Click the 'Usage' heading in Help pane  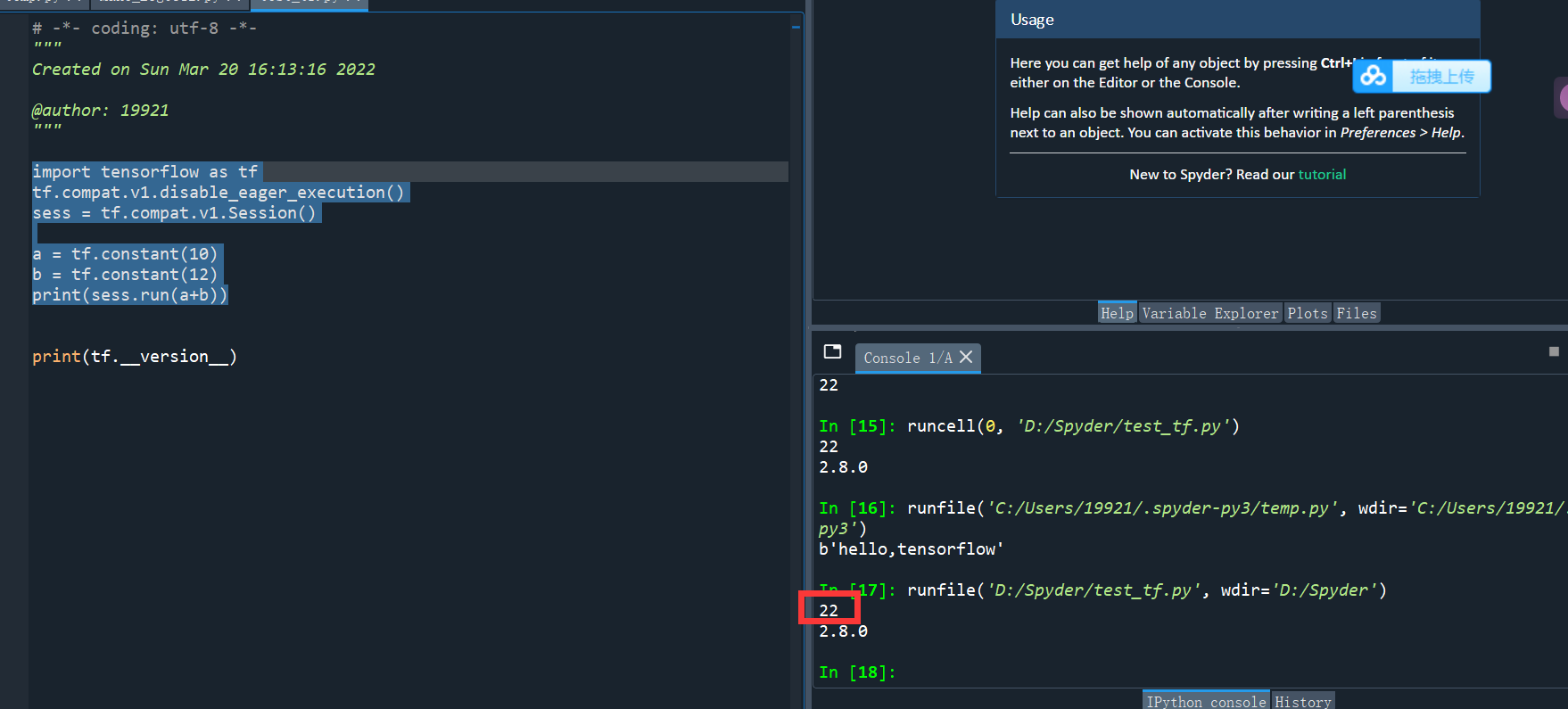(1032, 20)
